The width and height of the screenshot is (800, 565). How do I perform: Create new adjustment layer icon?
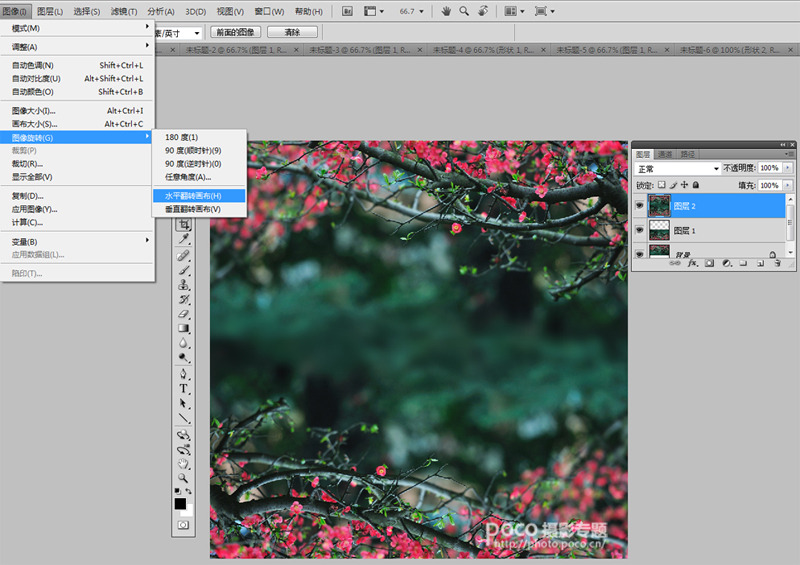[727, 263]
